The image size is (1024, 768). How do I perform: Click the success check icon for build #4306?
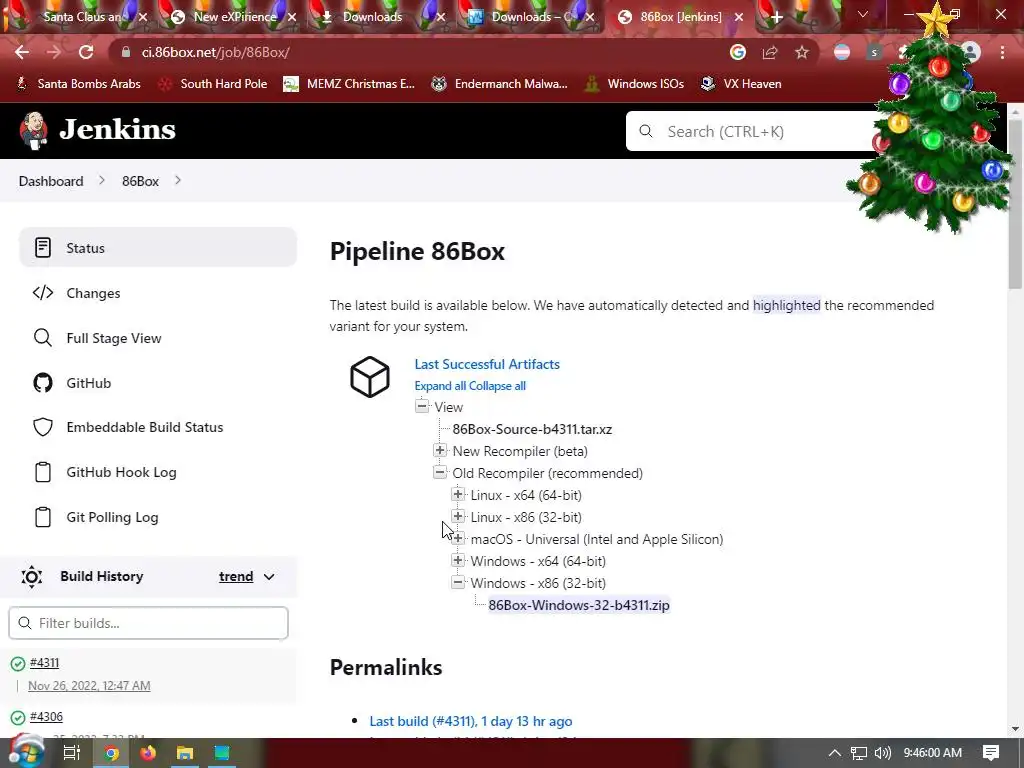point(18,718)
